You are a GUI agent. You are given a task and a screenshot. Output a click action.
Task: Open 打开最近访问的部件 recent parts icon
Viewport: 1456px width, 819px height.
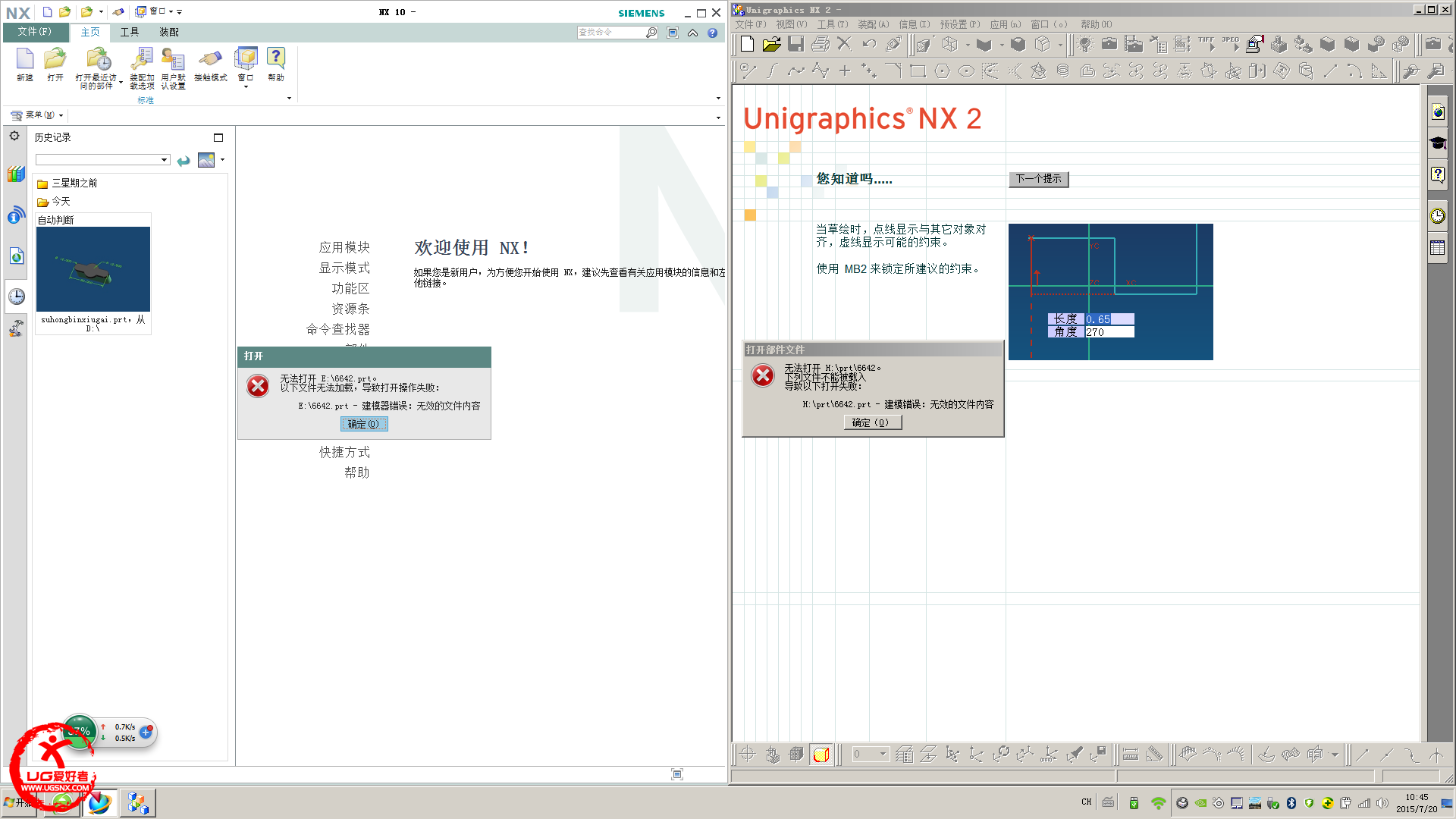tap(97, 59)
